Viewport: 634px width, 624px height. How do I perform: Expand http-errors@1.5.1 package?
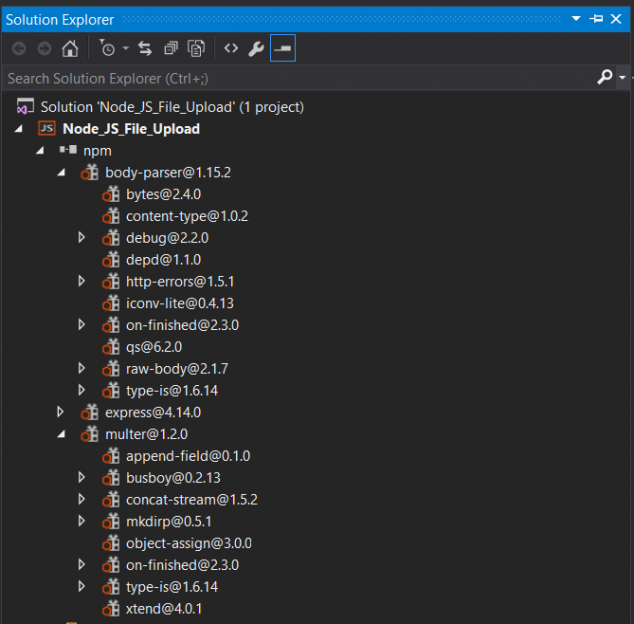[x=81, y=281]
